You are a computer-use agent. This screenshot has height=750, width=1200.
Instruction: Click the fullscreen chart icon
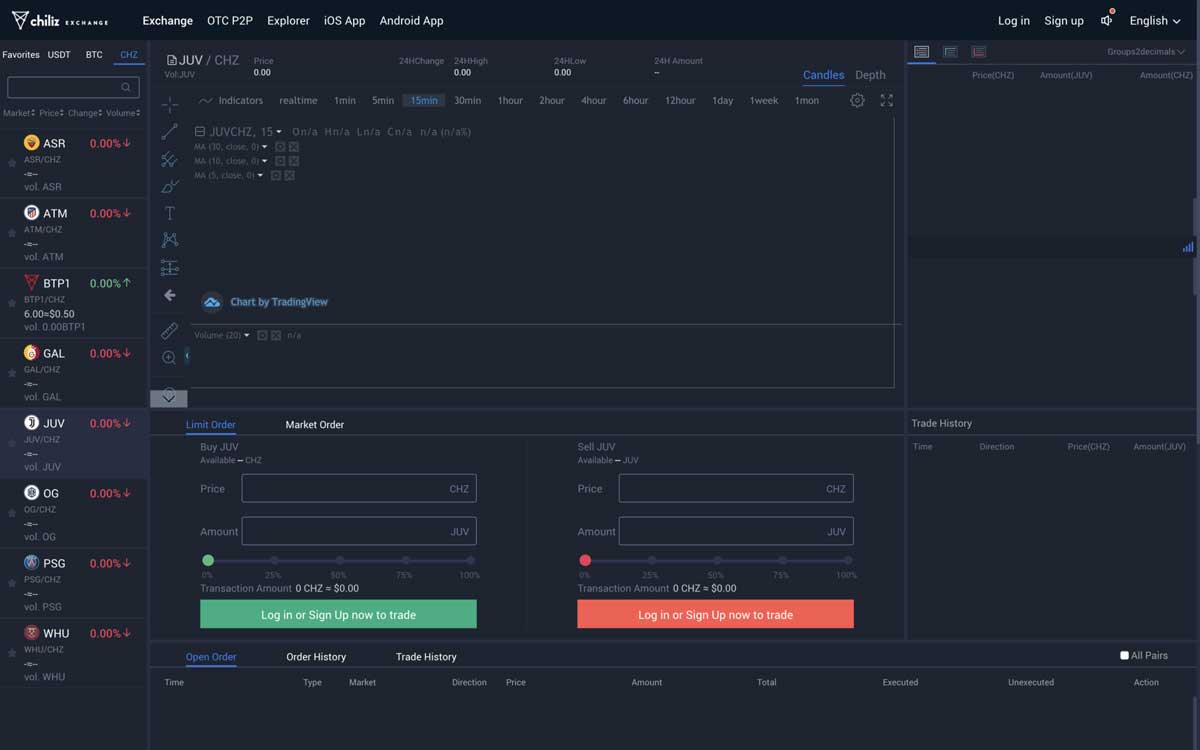tap(886, 101)
